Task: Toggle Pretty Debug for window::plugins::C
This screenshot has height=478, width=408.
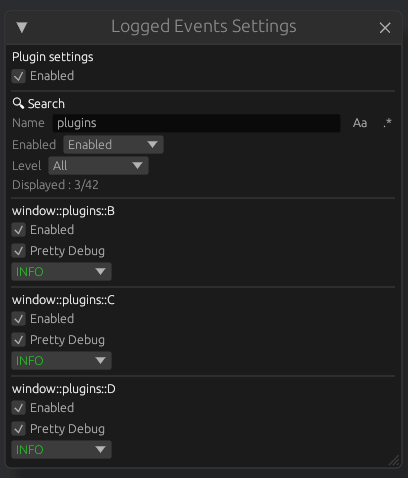Action: point(19,340)
